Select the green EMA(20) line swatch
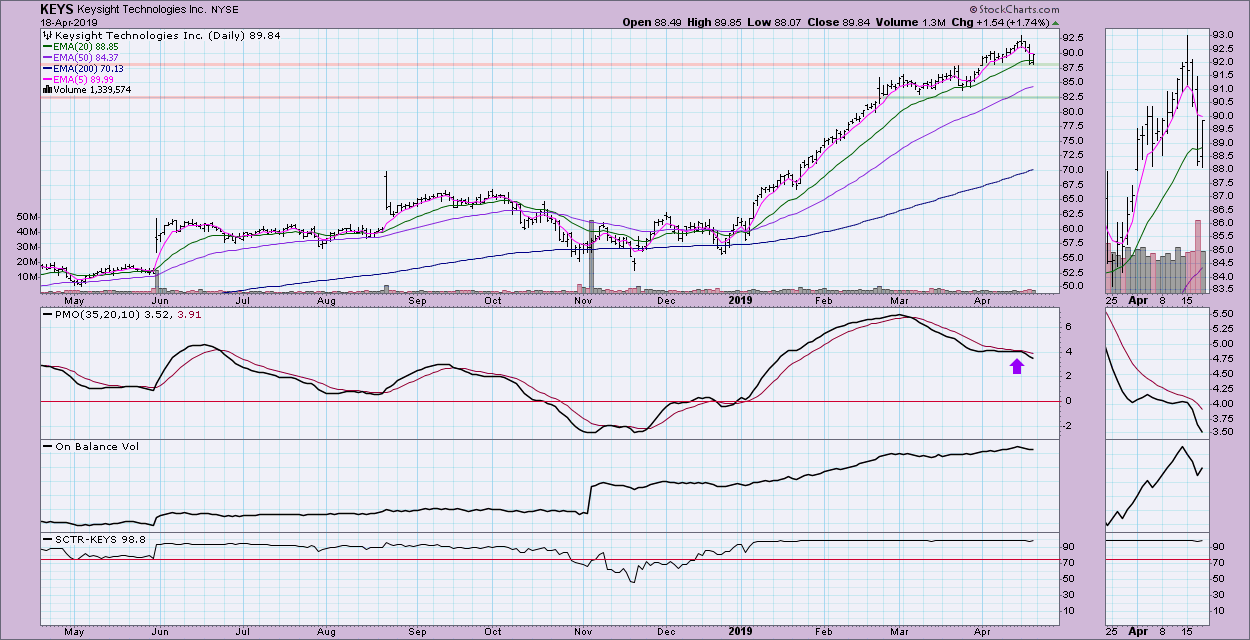Viewport: 1250px width, 640px height. pos(47,46)
